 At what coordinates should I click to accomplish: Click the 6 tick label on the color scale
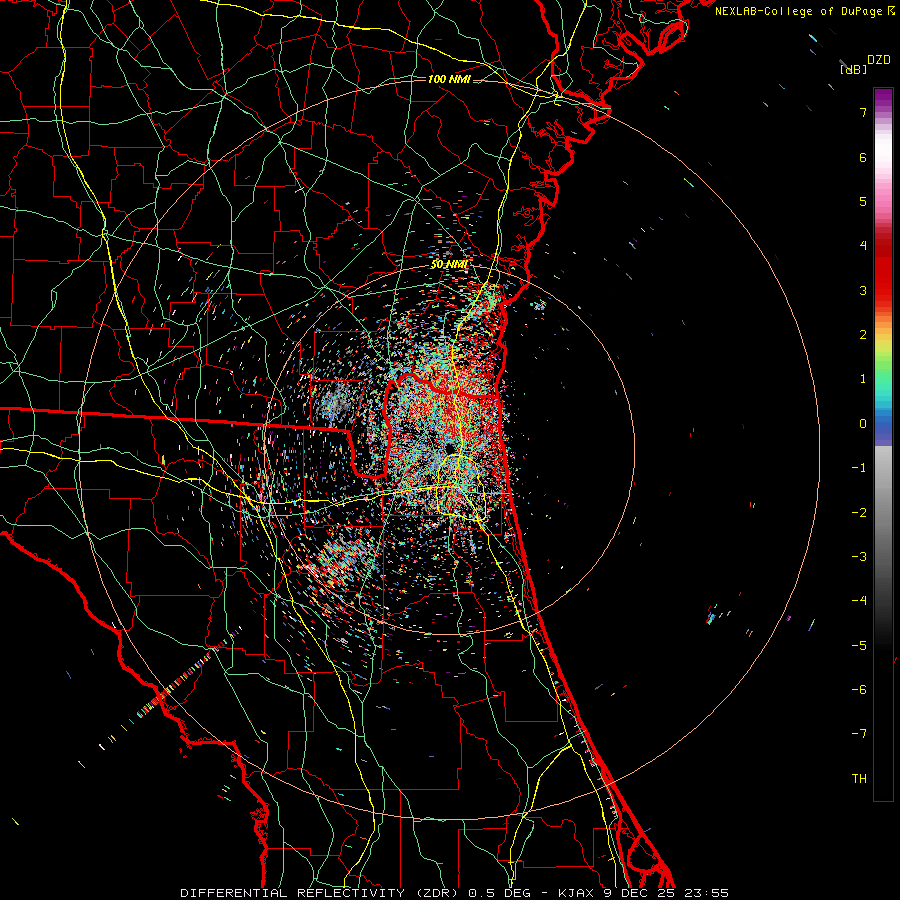[863, 157]
